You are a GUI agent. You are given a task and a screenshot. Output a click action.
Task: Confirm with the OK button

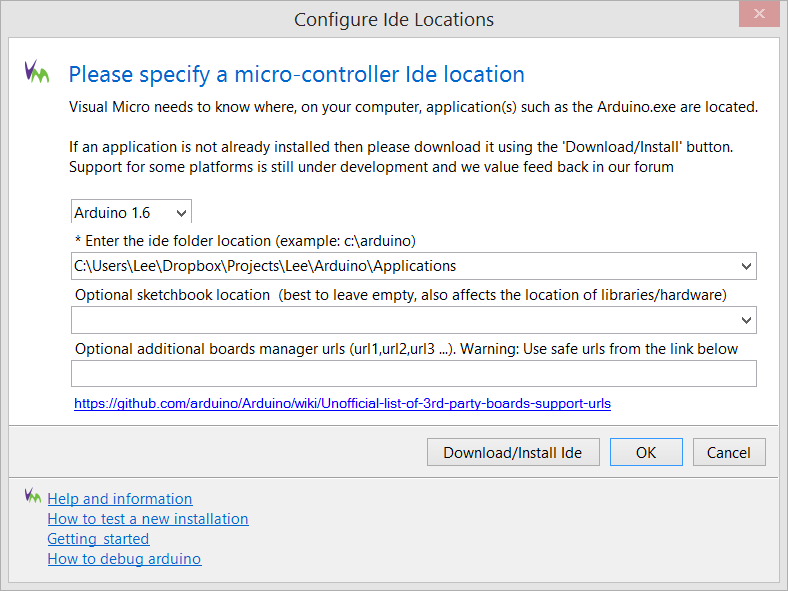pos(646,452)
